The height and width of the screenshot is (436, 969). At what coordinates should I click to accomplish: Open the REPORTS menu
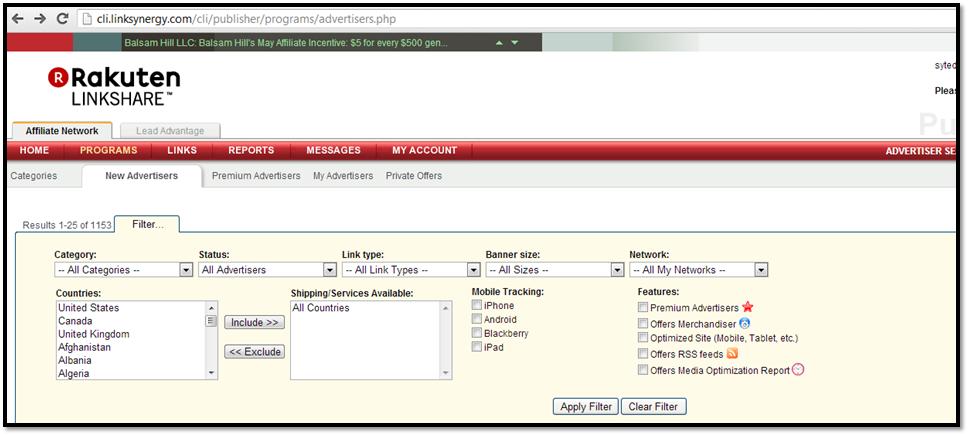point(251,151)
